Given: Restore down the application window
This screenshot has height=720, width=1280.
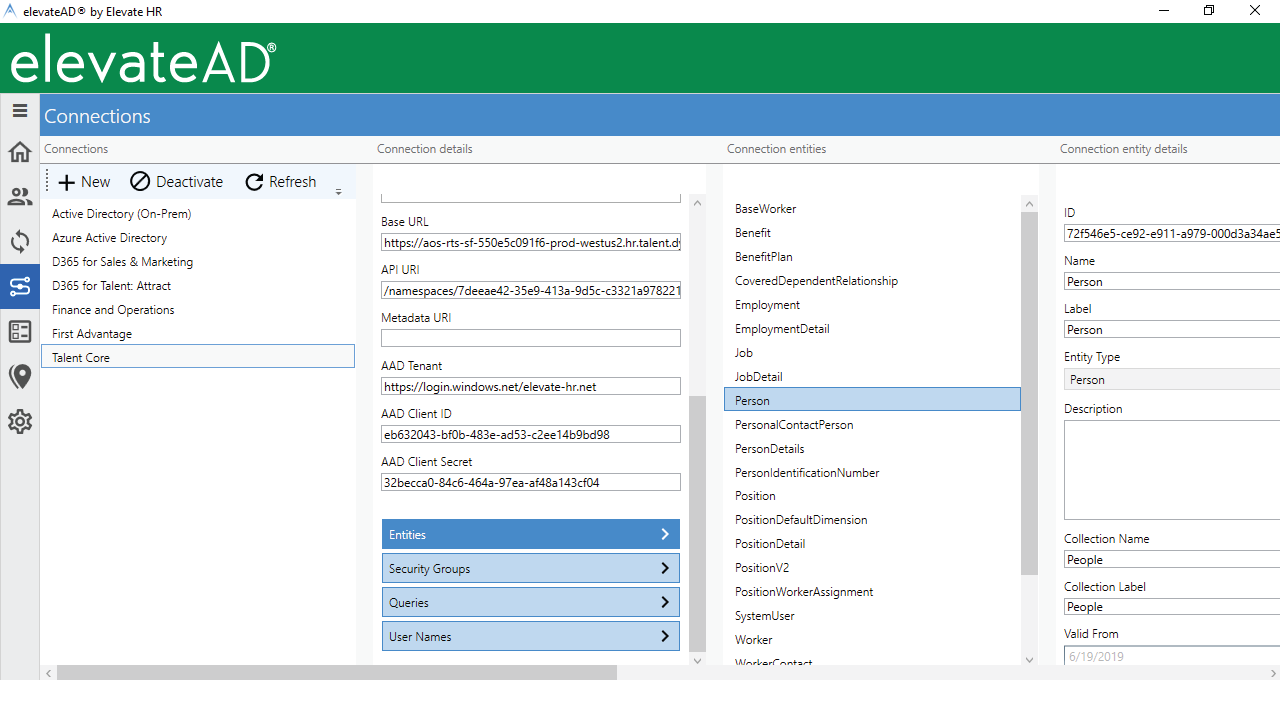Looking at the screenshot, I should pyautogui.click(x=1209, y=11).
